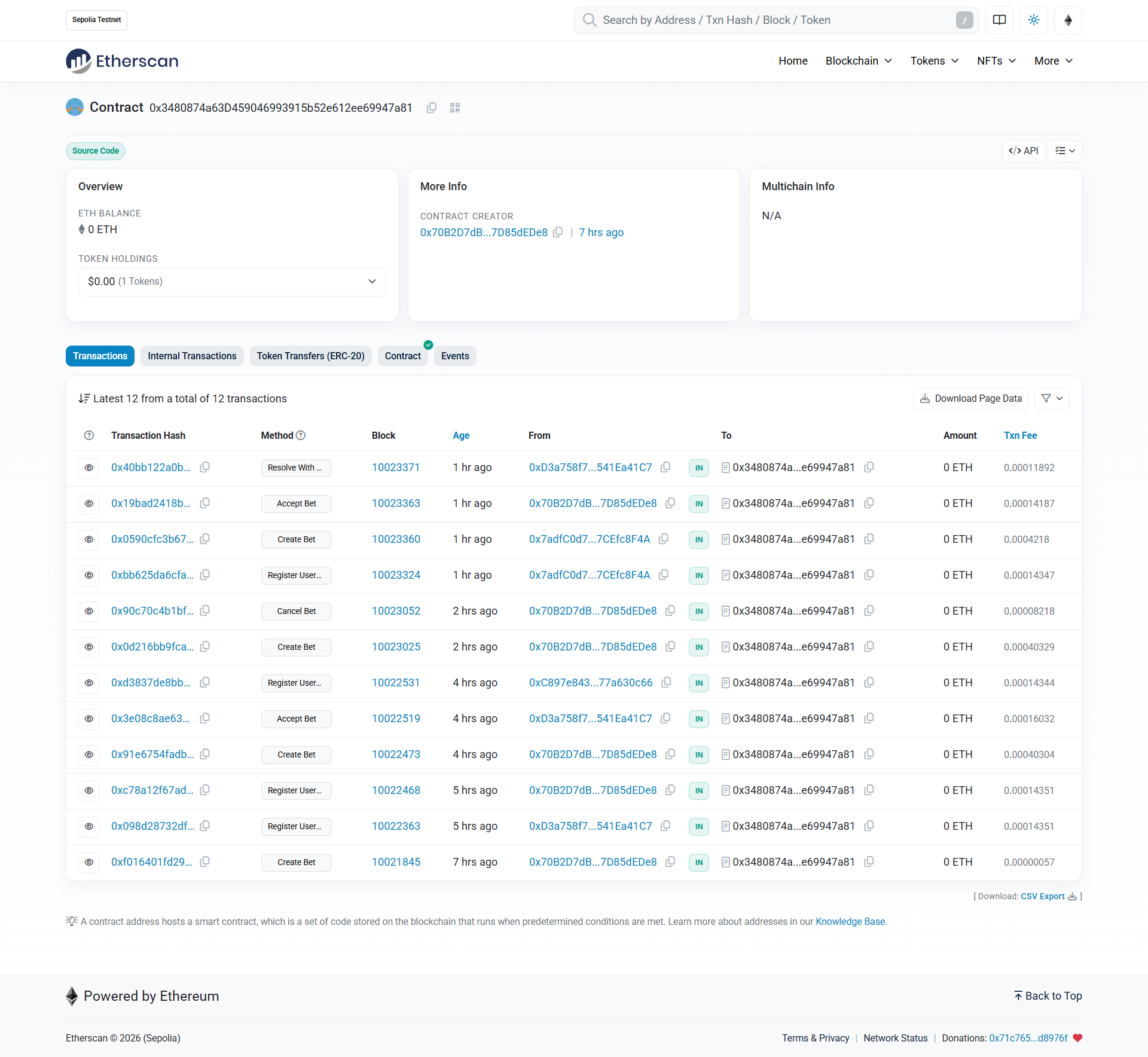
Task: Expand the Token Holdings dropdown
Action: [x=232, y=282]
